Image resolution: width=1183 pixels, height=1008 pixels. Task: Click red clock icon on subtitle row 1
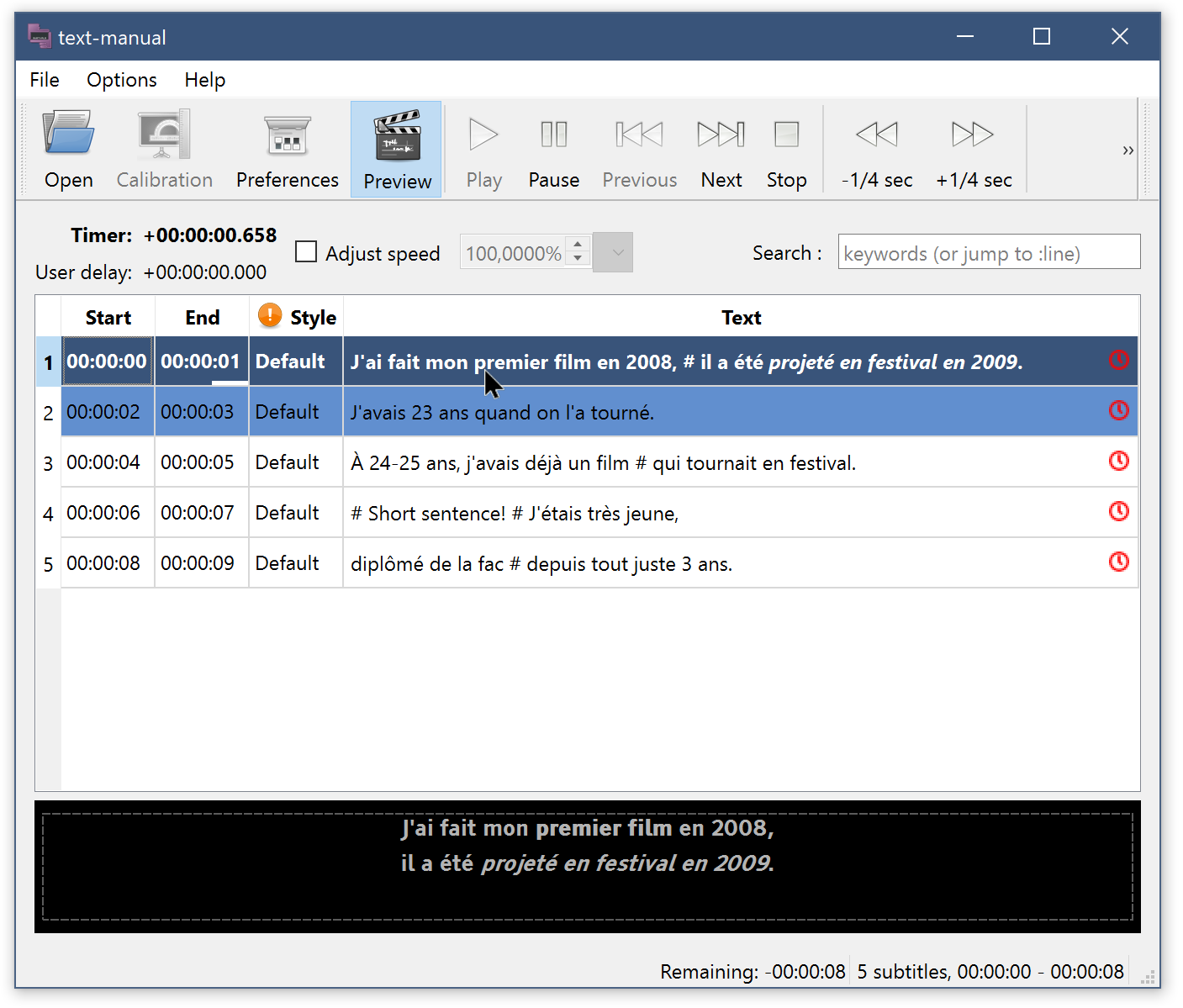pyautogui.click(x=1119, y=360)
